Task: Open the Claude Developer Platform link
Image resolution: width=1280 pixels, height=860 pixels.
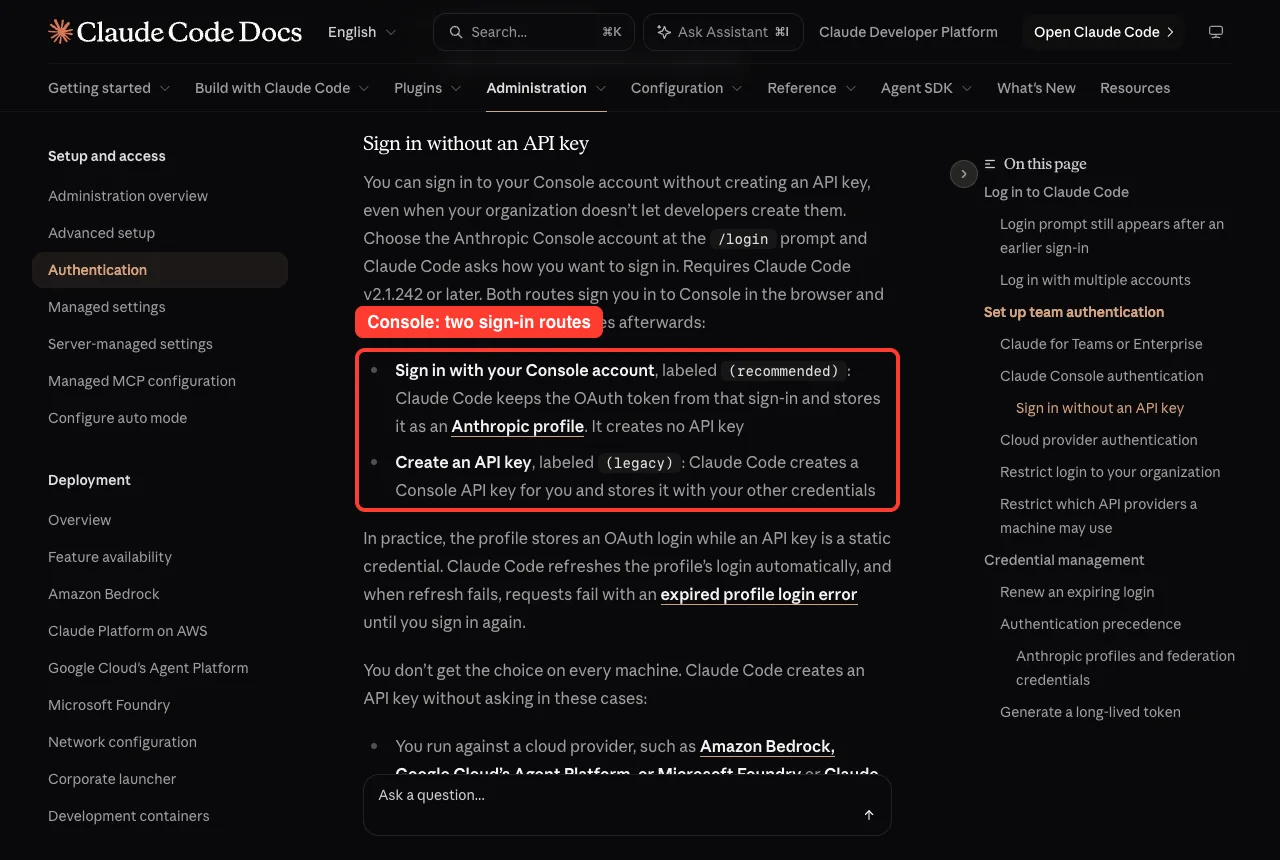Action: click(x=908, y=32)
